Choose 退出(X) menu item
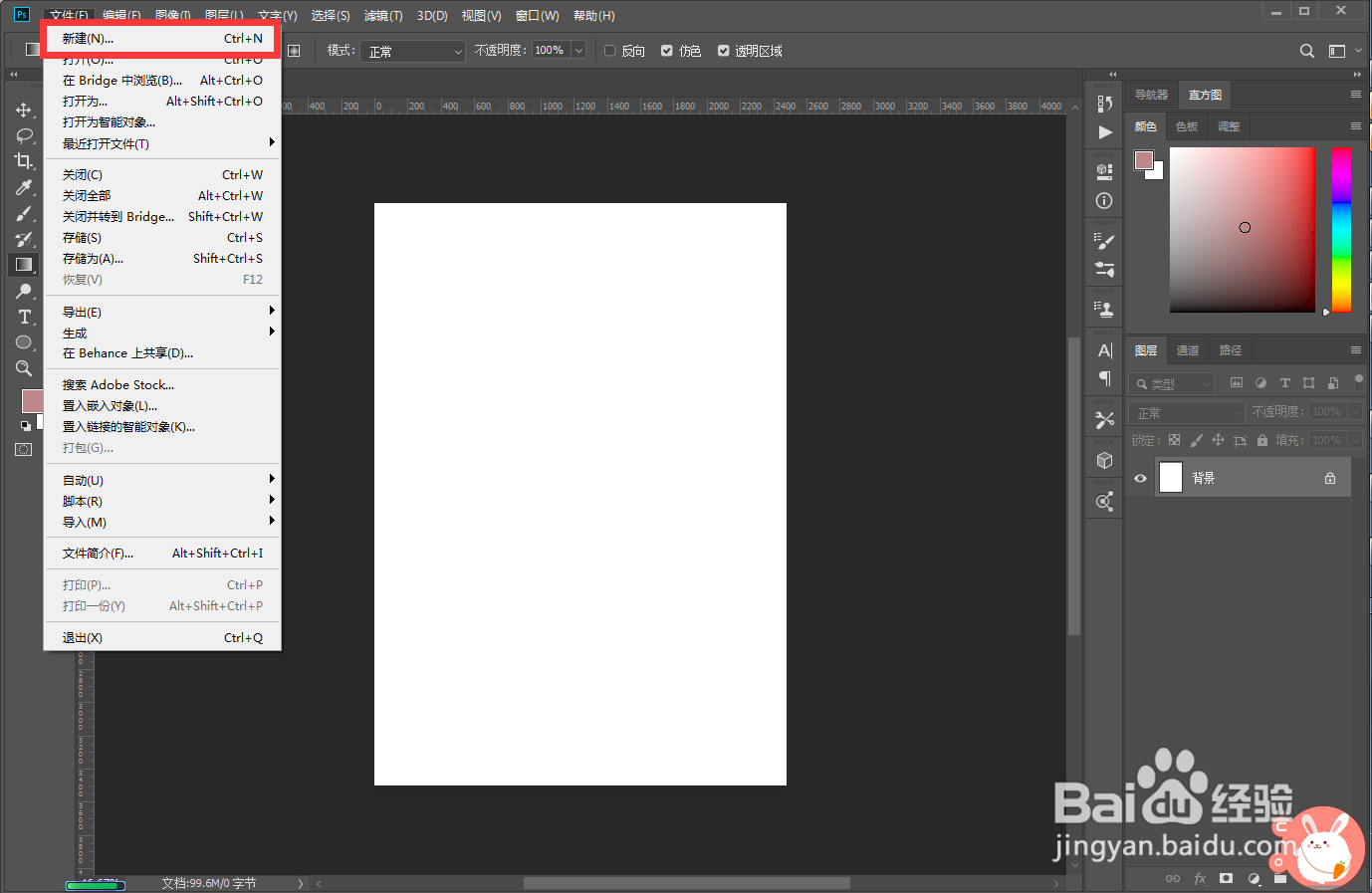This screenshot has width=1372, height=893. tap(162, 638)
